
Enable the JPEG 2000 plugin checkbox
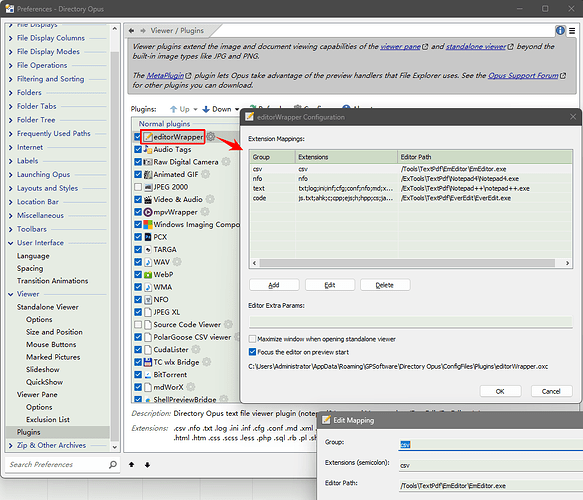138,187
